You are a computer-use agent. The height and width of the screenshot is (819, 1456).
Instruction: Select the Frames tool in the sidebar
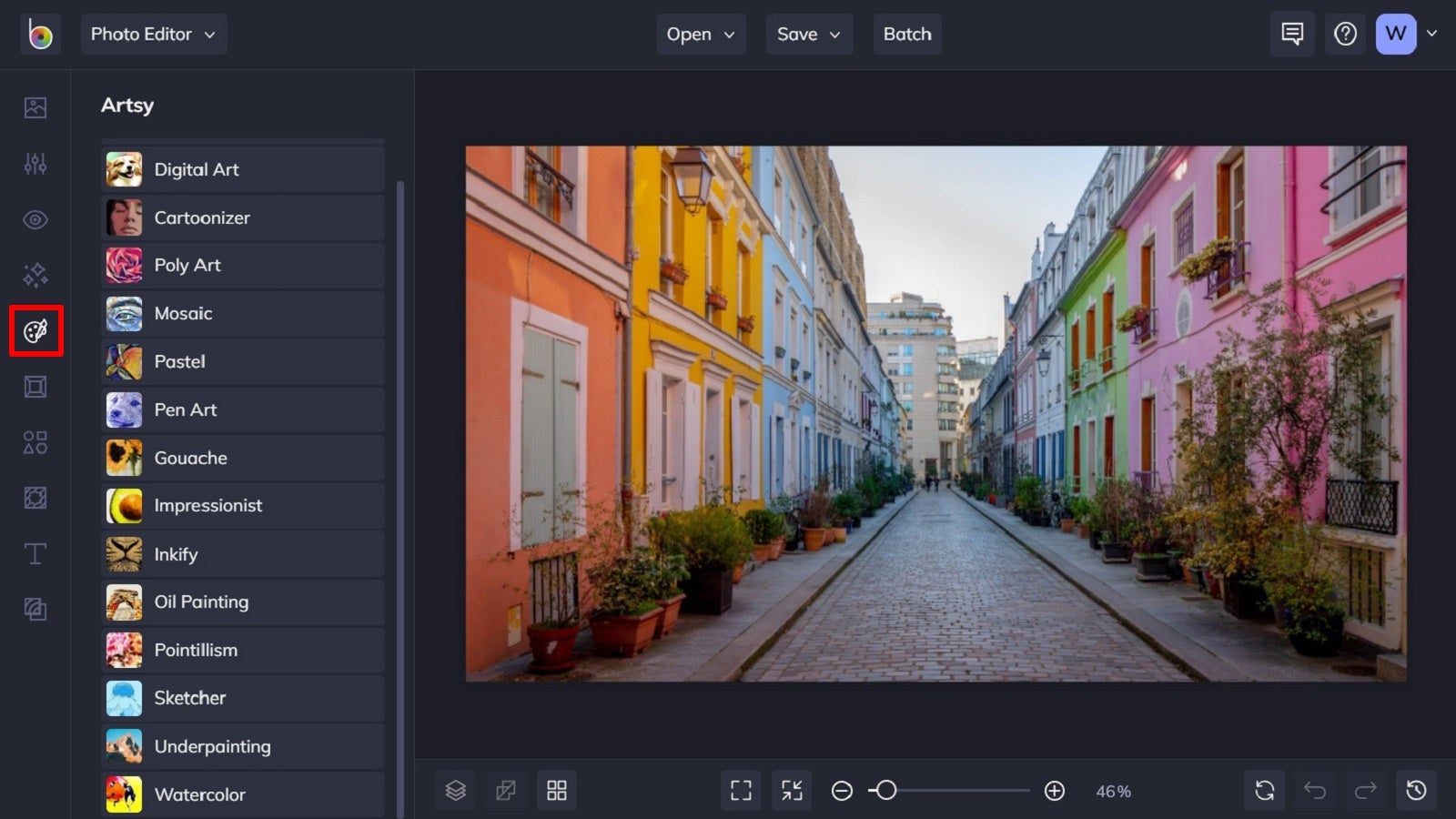[35, 386]
